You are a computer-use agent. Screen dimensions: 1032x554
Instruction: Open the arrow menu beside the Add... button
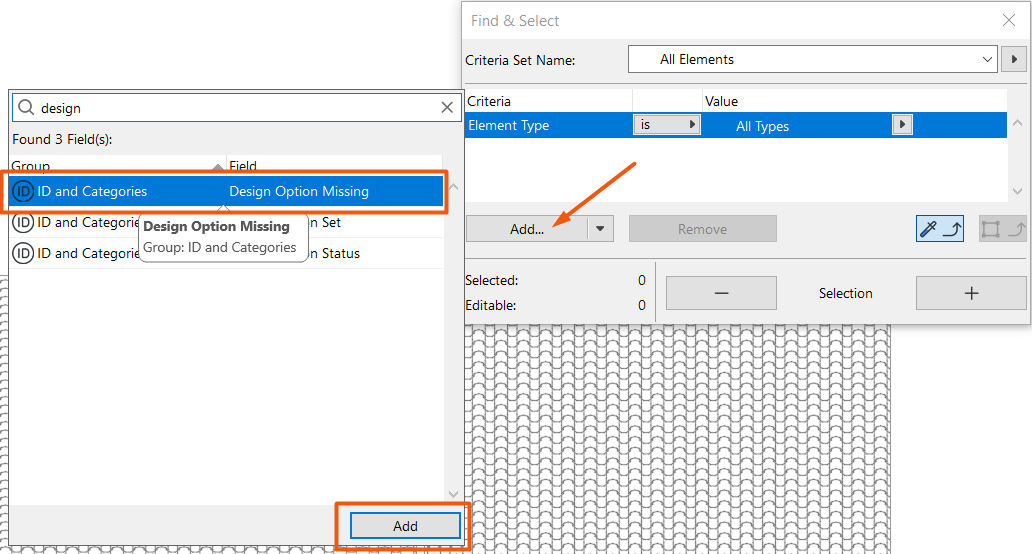[600, 229]
